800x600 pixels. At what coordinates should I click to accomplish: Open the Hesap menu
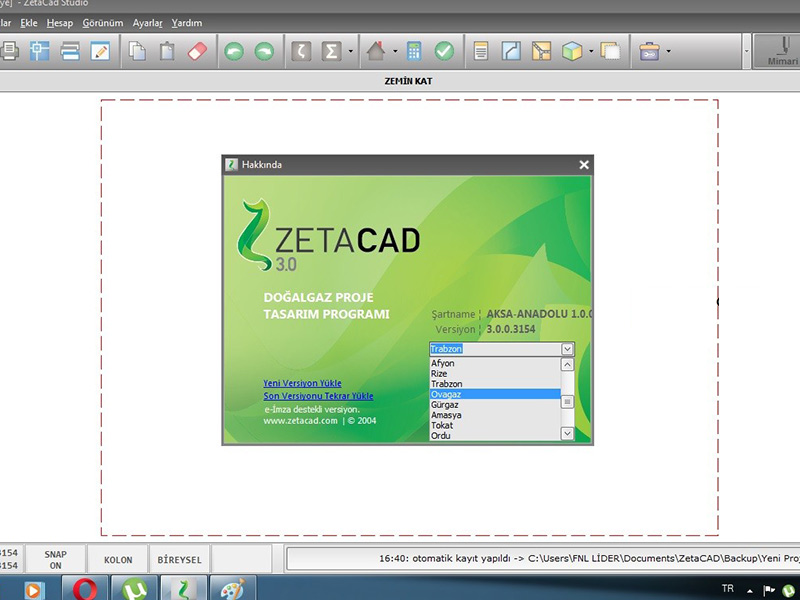(x=60, y=23)
